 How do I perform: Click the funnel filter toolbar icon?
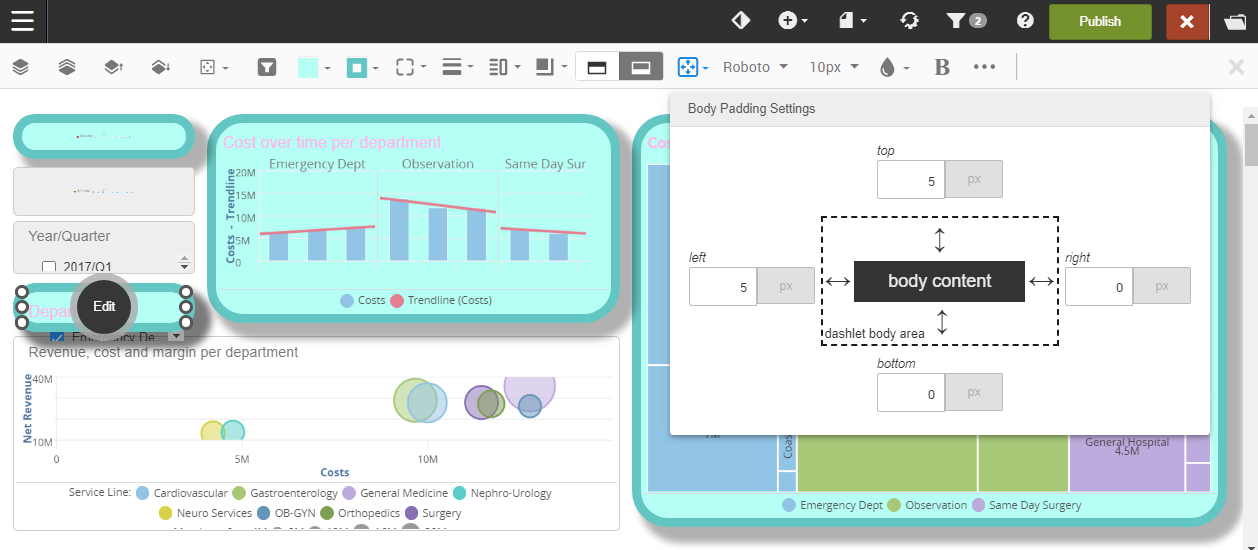pos(267,67)
